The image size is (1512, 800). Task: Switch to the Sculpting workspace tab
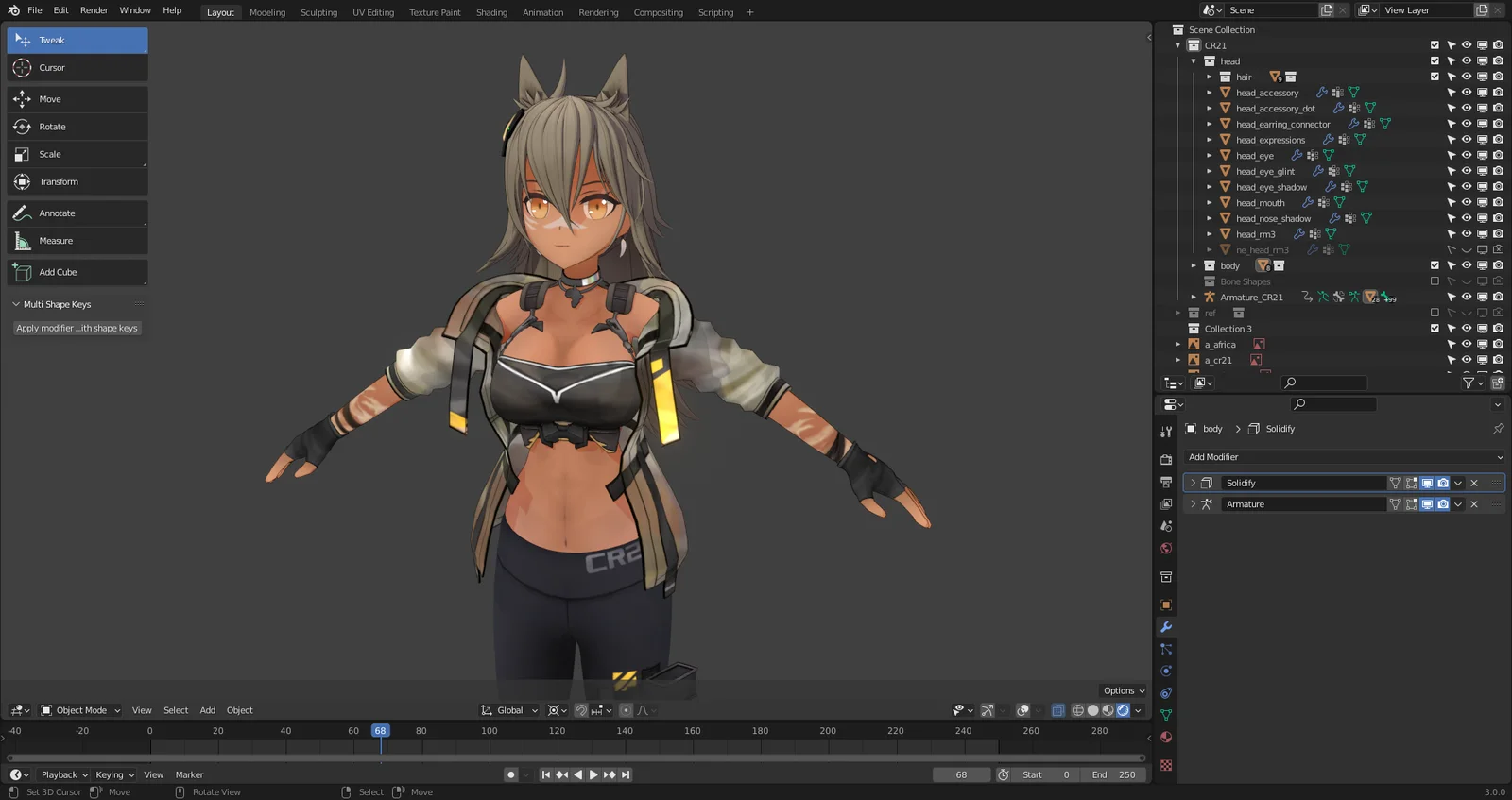tap(318, 12)
